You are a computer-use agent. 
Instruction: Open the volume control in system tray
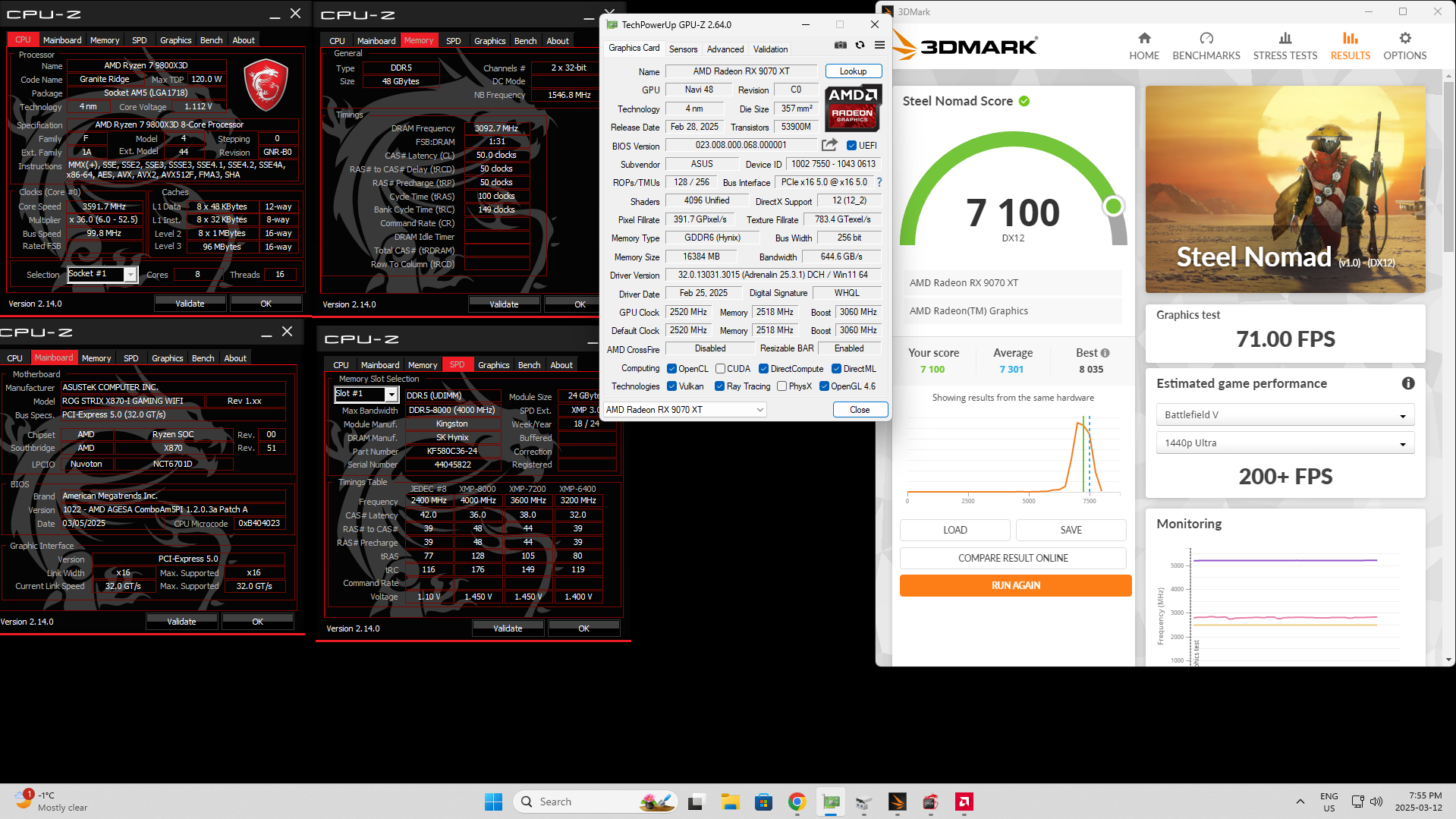(1377, 802)
